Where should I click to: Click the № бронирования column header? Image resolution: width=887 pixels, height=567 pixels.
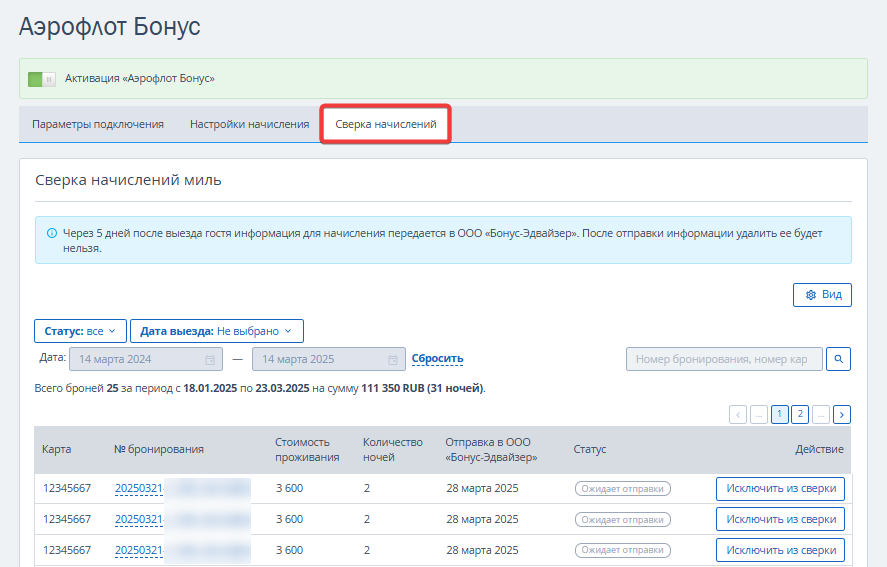pos(159,449)
